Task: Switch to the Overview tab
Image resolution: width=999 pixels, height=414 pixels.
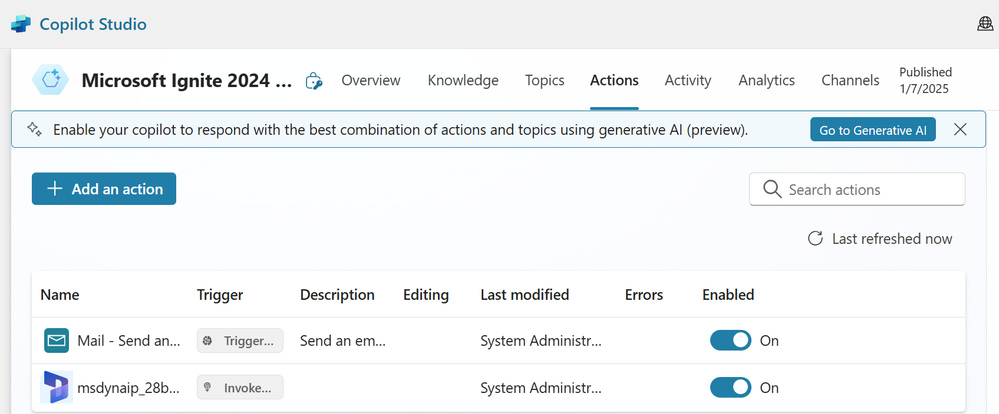Action: coord(371,80)
